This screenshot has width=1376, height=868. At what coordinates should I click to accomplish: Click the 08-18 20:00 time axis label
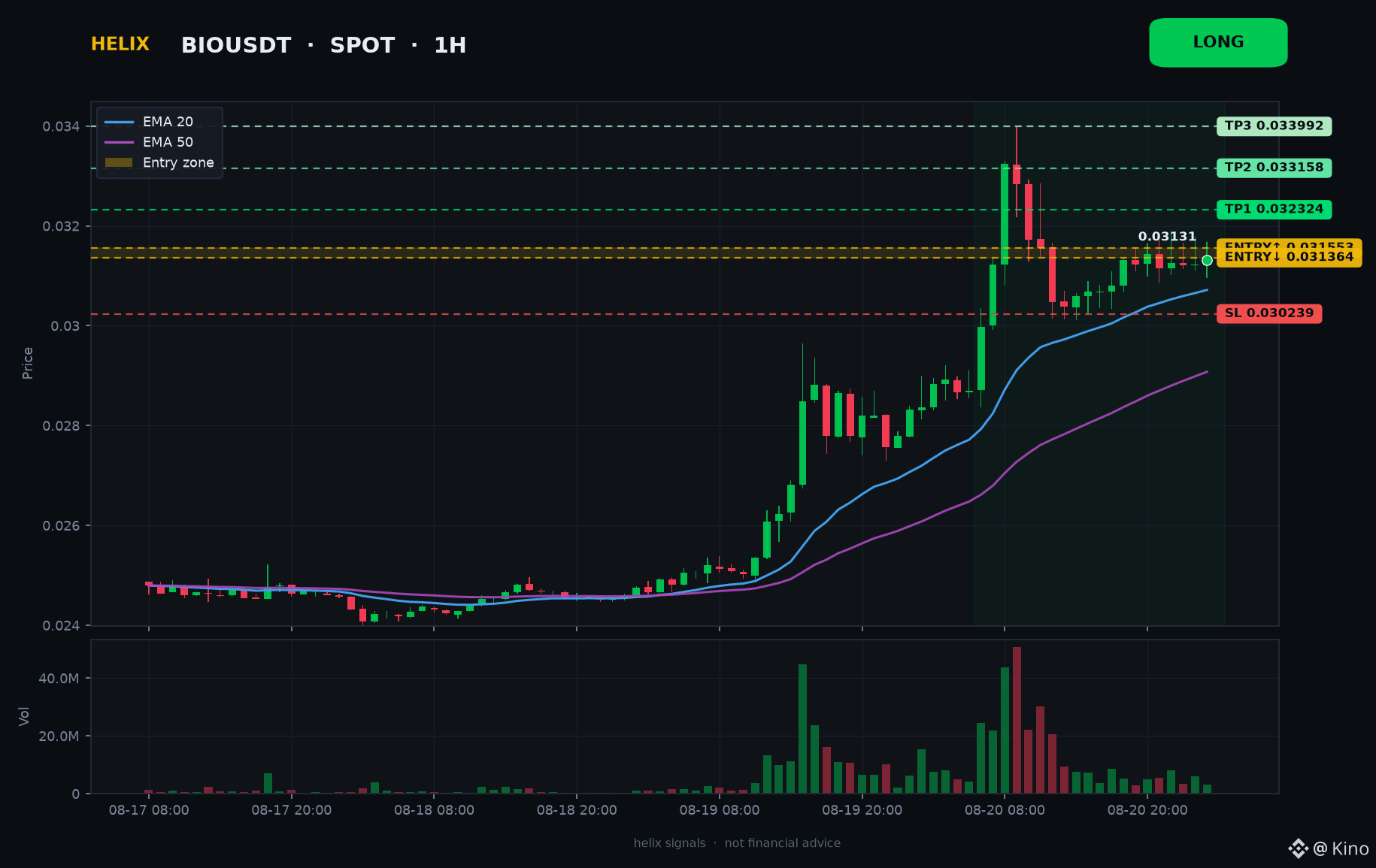tap(577, 810)
